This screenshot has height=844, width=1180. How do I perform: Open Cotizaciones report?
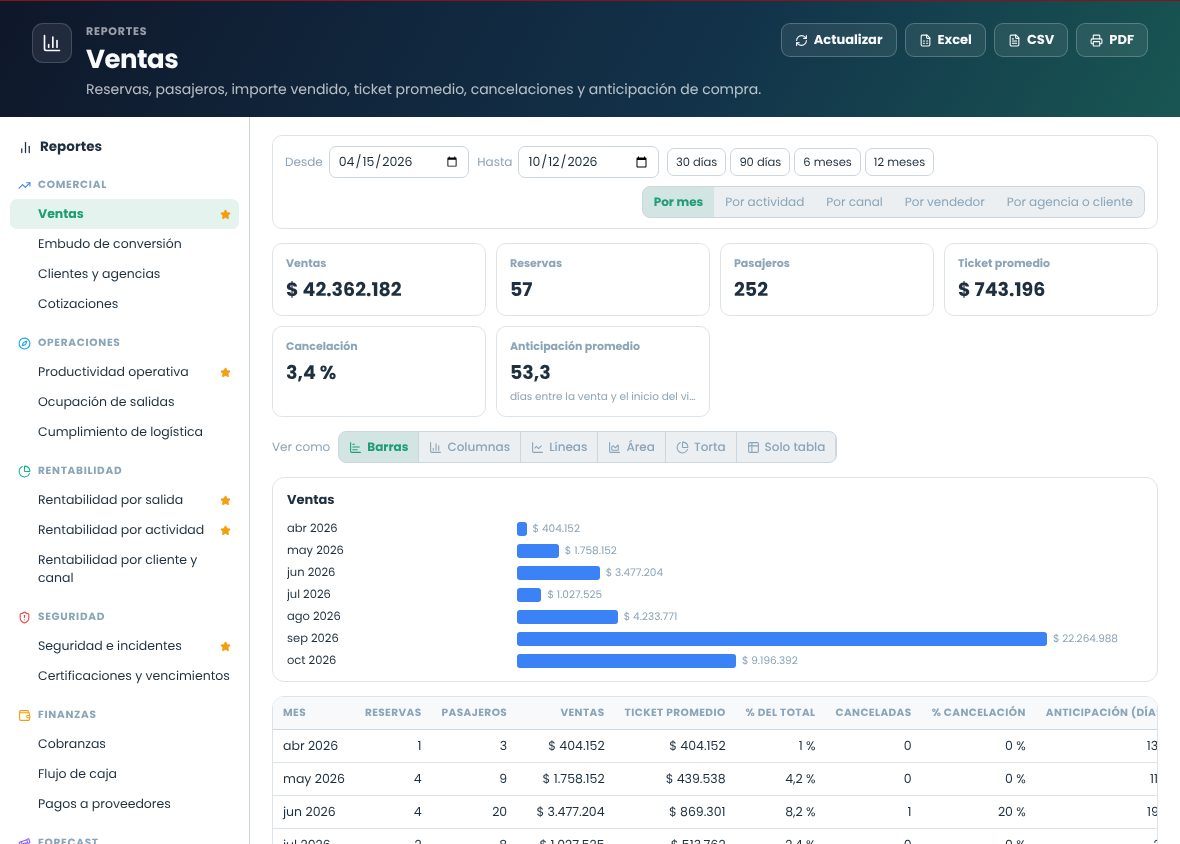point(124,304)
